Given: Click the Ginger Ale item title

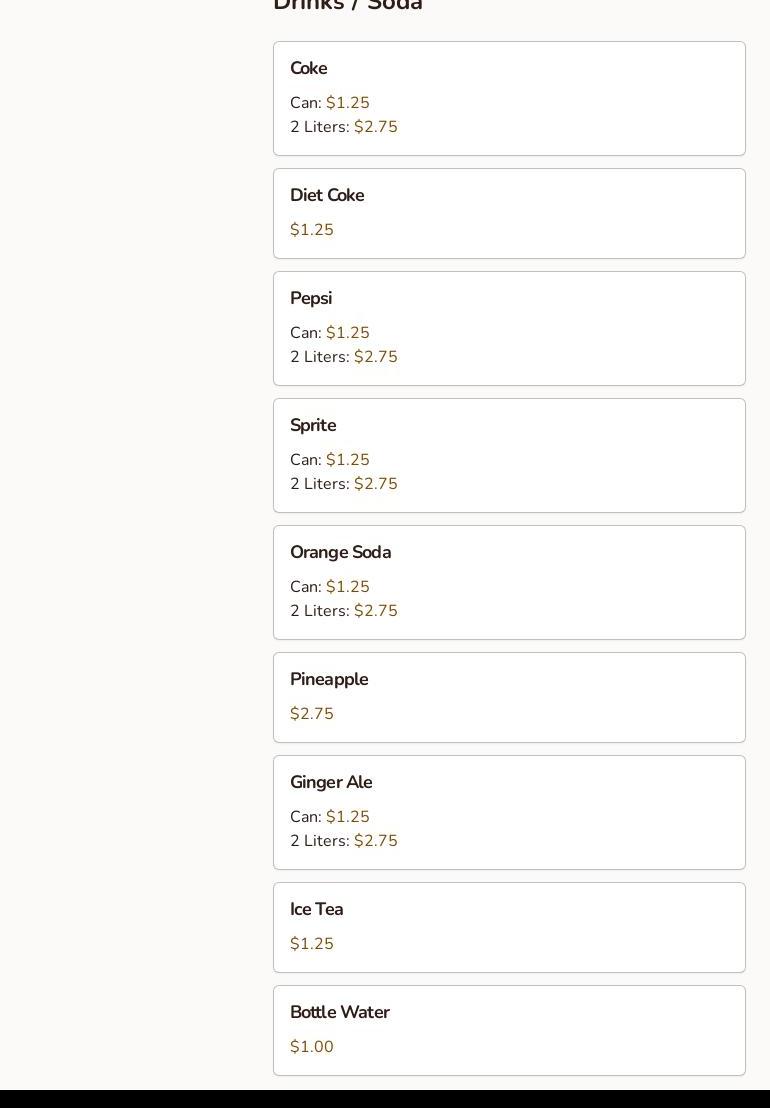Looking at the screenshot, I should [x=331, y=782].
